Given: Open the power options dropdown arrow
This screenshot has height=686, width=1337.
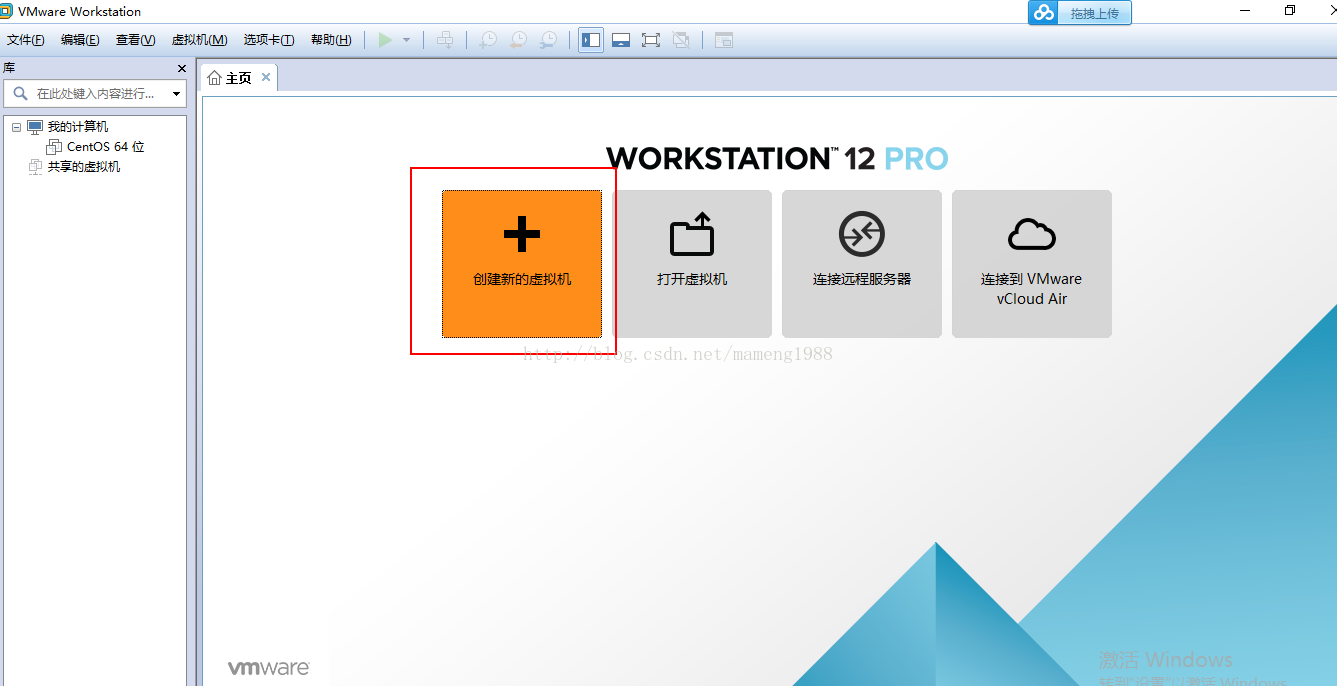Looking at the screenshot, I should click(406, 40).
